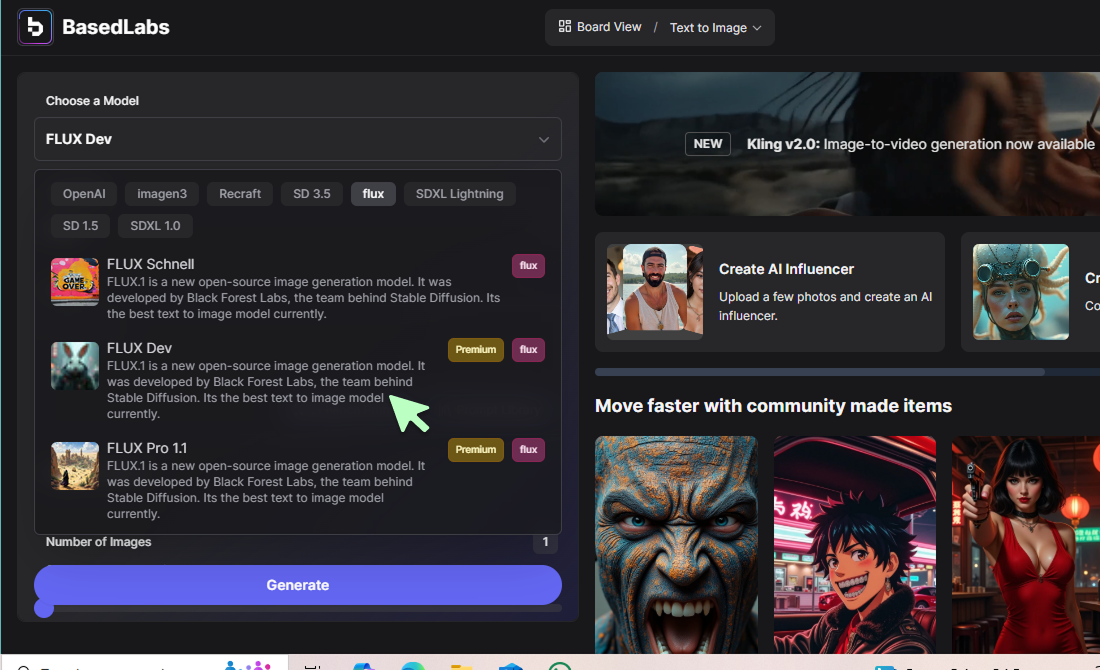Click the goggled woman card thumbnail

coord(1021,292)
